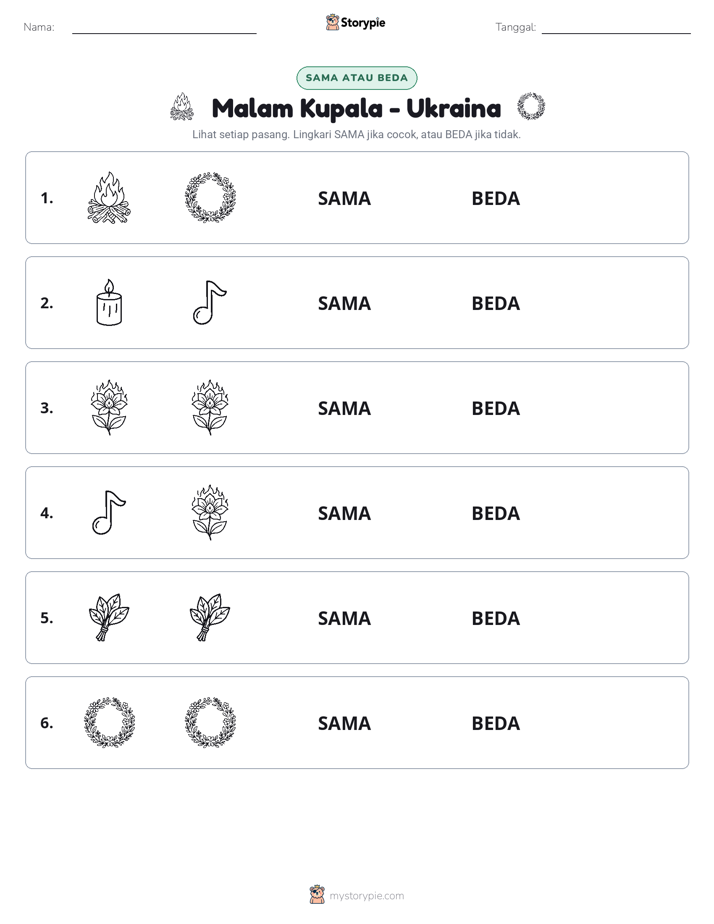714x924 pixels.
Task: Click the first leaf bundle in row 5
Action: click(x=109, y=617)
